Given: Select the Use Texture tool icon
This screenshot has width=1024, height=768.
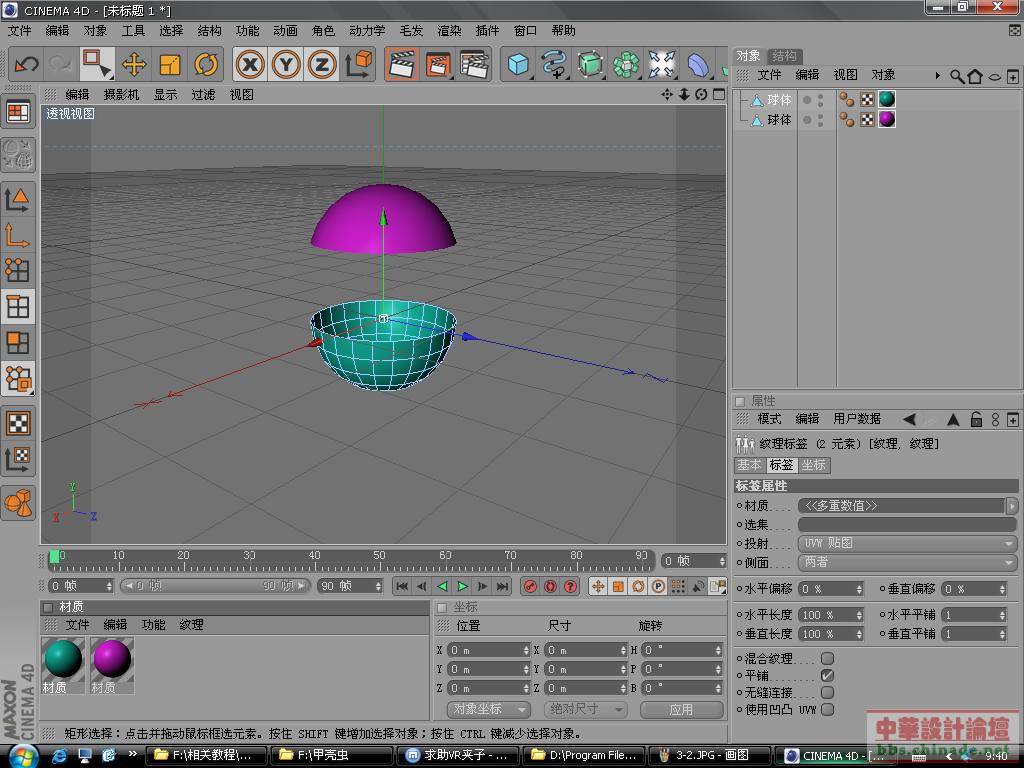Looking at the screenshot, I should [18, 423].
